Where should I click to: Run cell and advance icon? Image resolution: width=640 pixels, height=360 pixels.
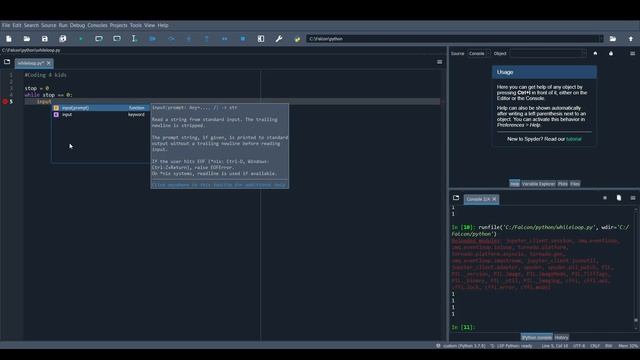pyautogui.click(x=117, y=39)
